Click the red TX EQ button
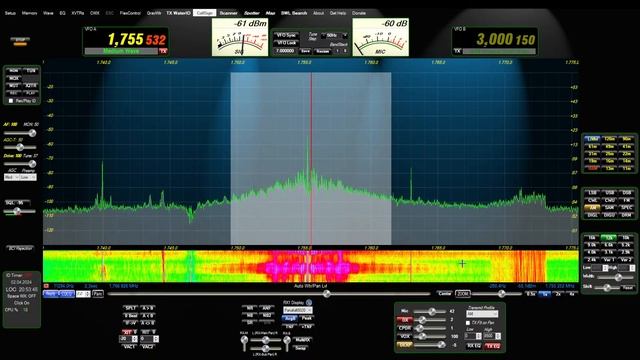Screen dimensions: 640x360 [493, 346]
